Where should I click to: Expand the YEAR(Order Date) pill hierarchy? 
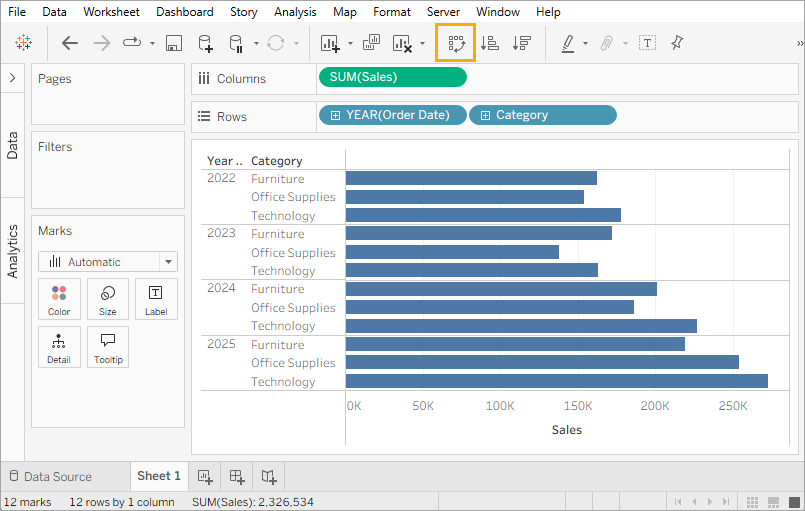tap(335, 115)
